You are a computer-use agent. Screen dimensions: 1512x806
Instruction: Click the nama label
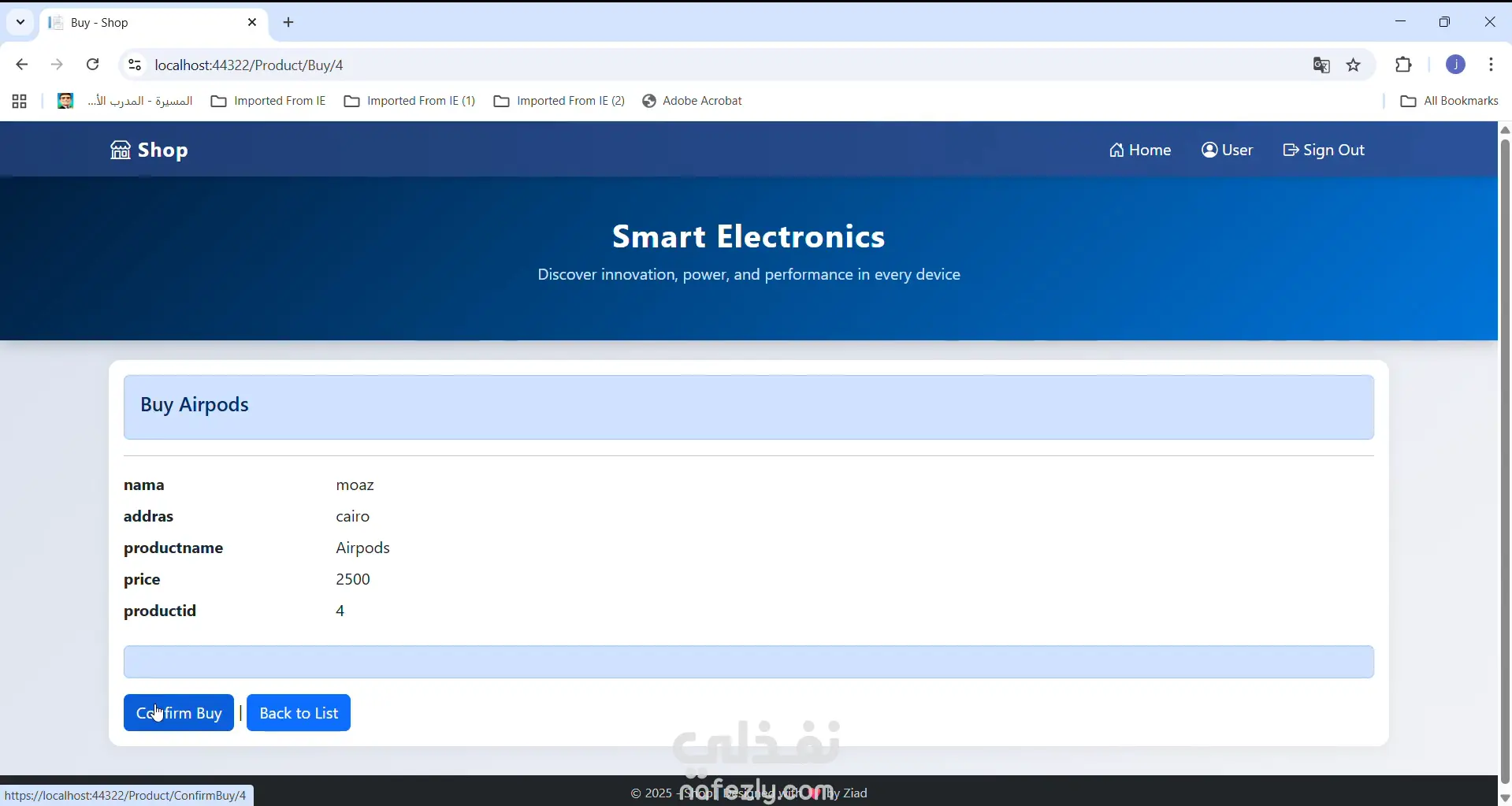coord(144,485)
